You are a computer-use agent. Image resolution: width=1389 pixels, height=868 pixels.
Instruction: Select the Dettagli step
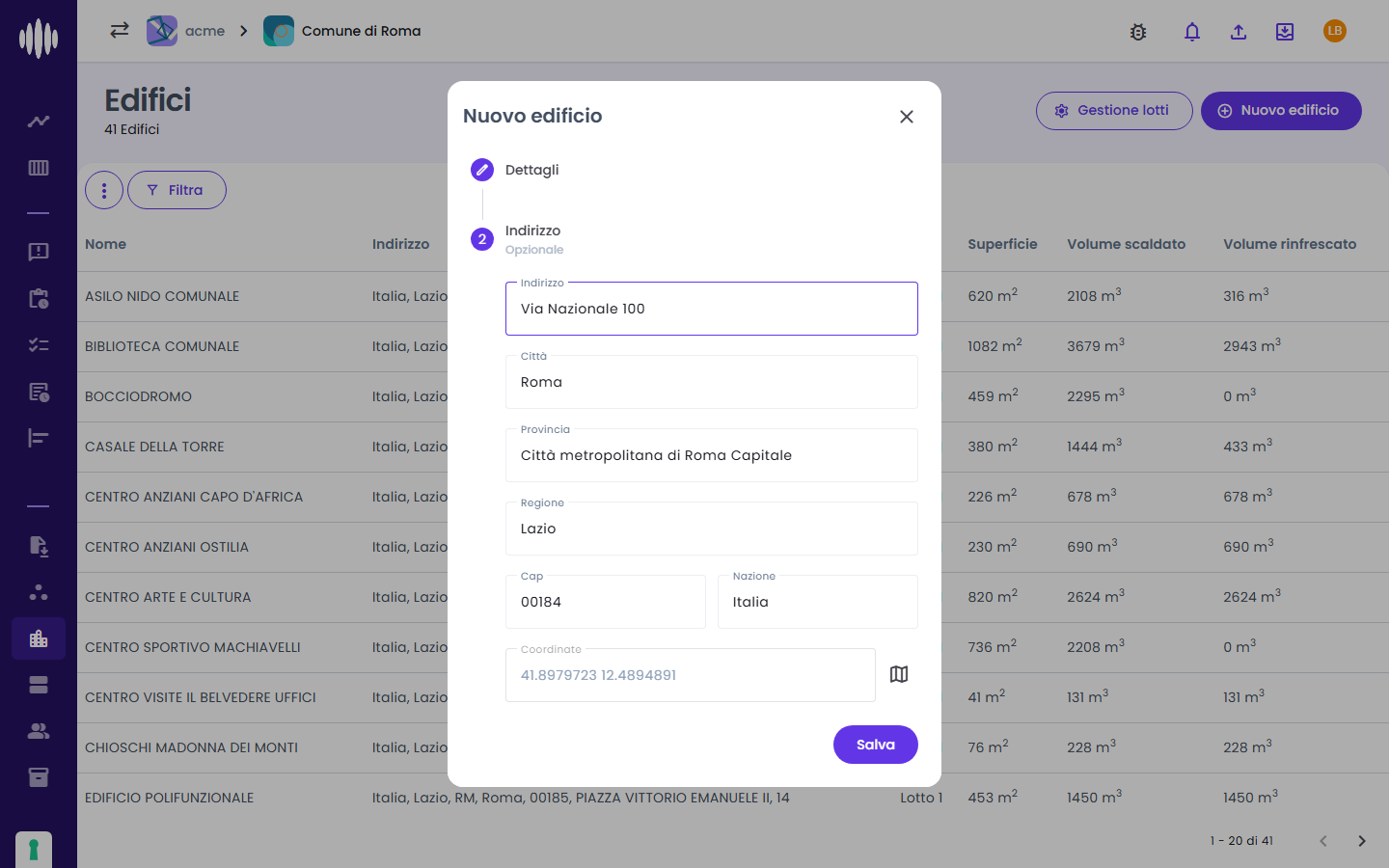tap(515, 170)
